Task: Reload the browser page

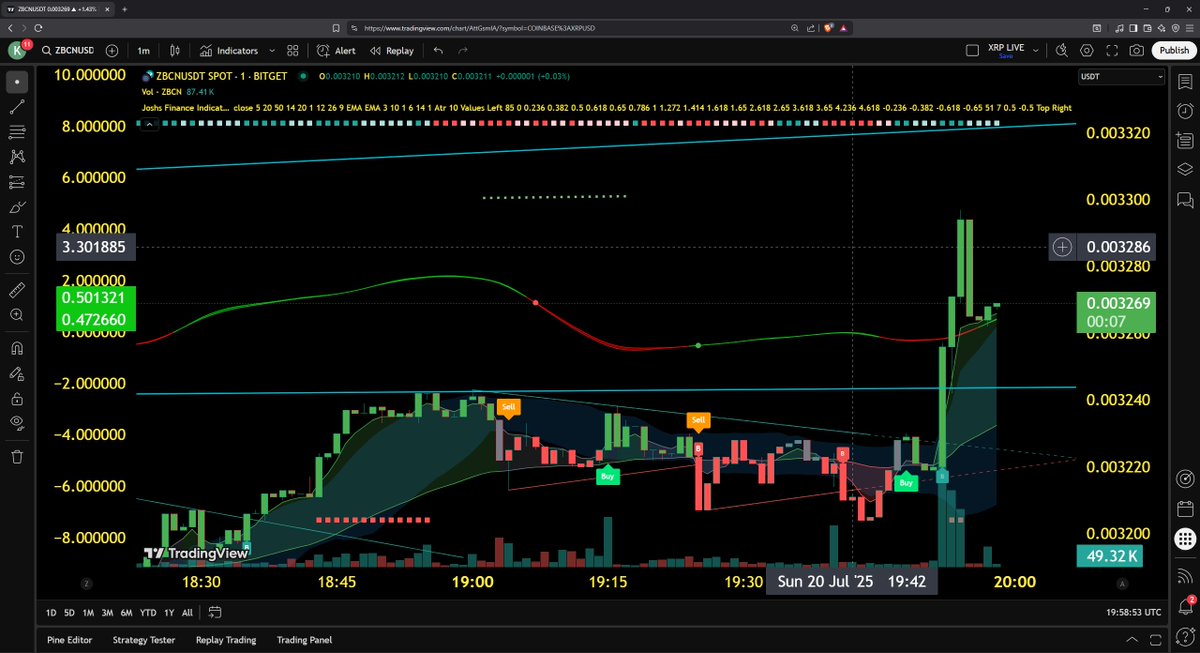Action: click(38, 28)
